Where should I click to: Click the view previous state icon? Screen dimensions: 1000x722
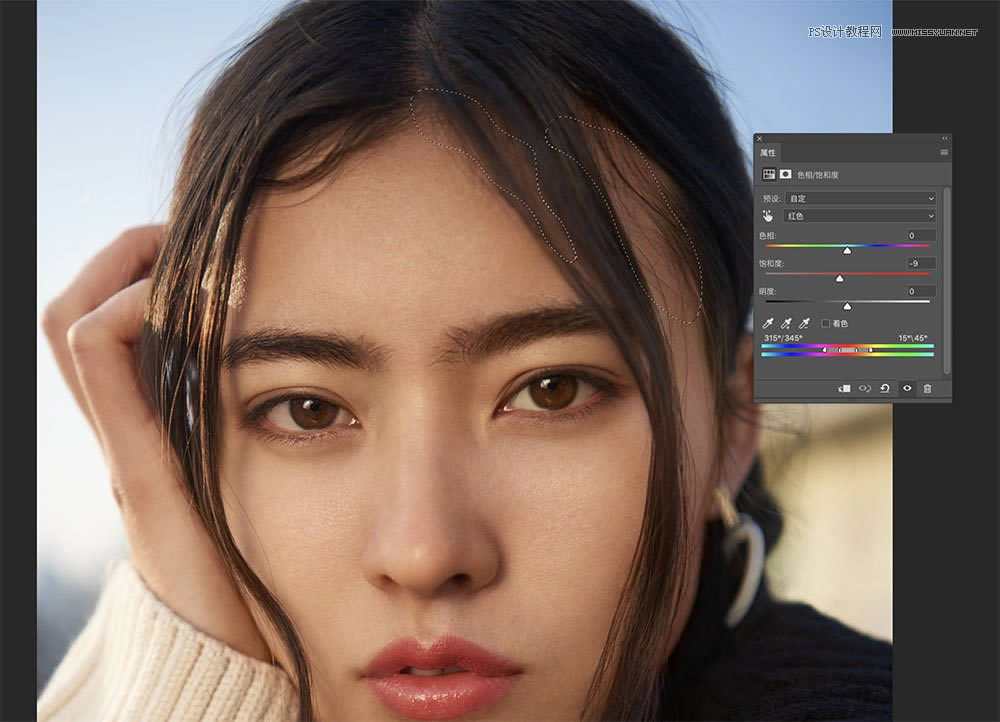pyautogui.click(x=865, y=388)
